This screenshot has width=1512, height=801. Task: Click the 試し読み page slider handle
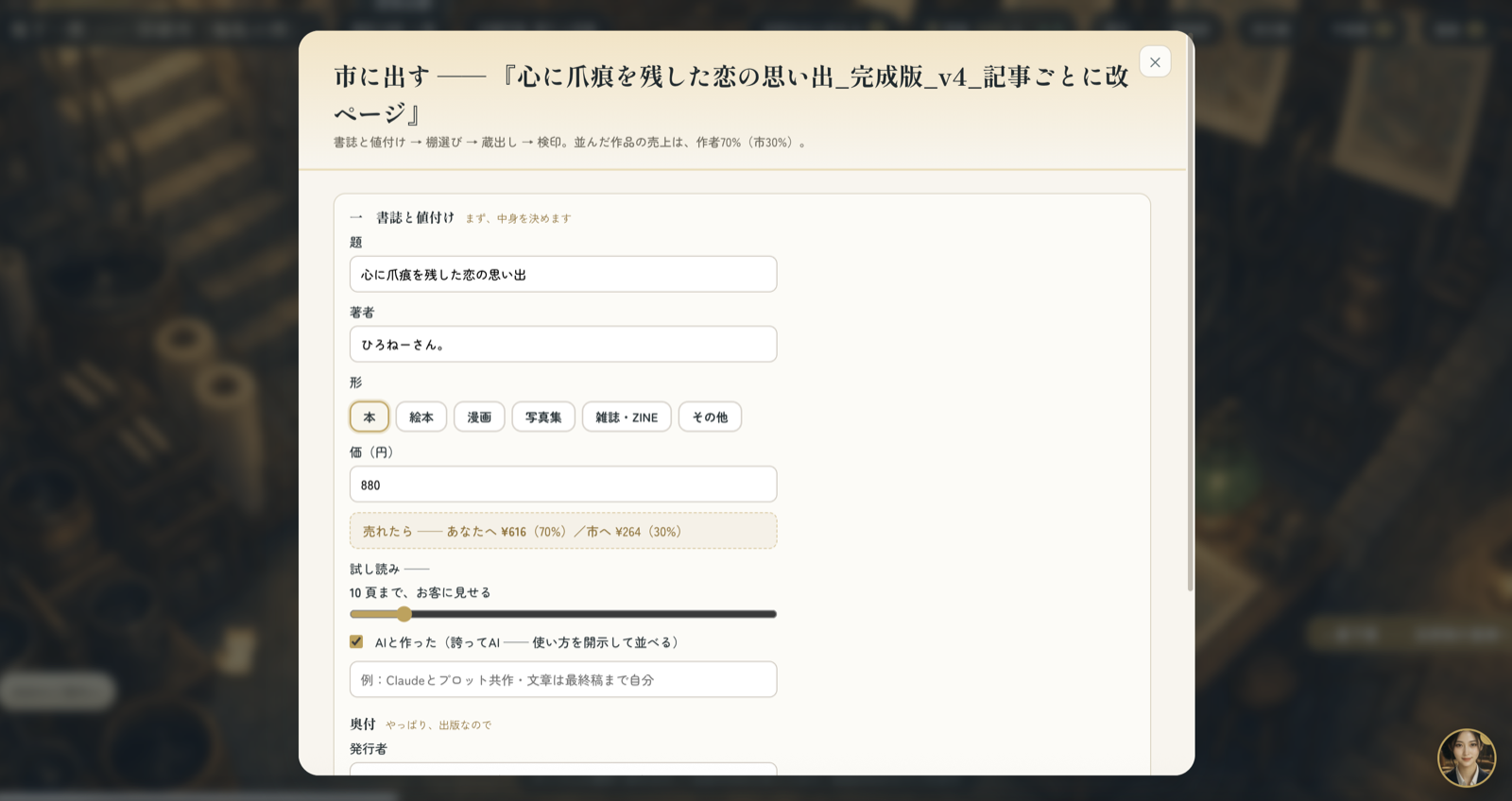click(x=404, y=614)
